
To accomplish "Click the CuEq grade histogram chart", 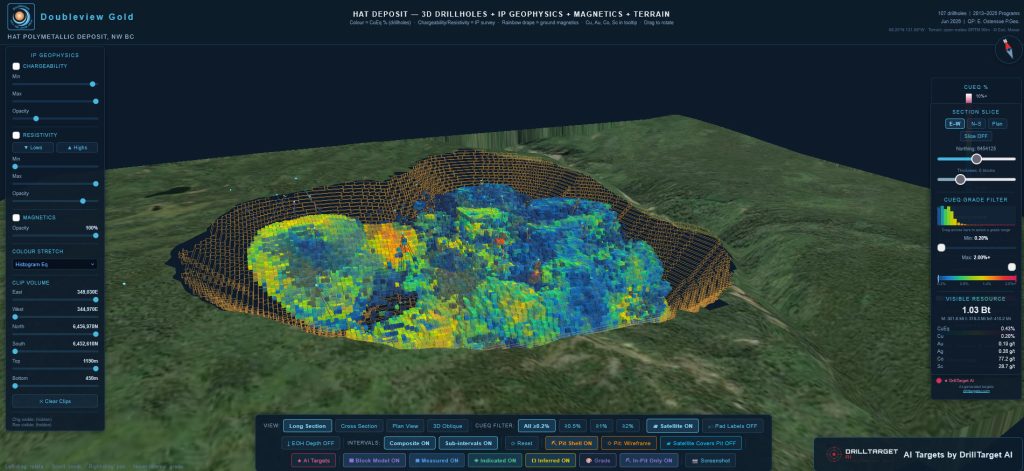I will coord(976,216).
